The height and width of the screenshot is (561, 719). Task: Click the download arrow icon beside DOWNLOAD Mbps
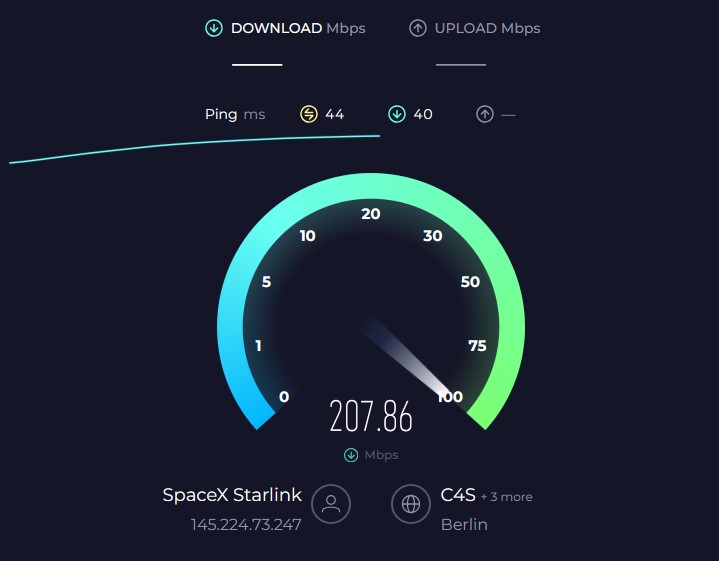click(214, 28)
